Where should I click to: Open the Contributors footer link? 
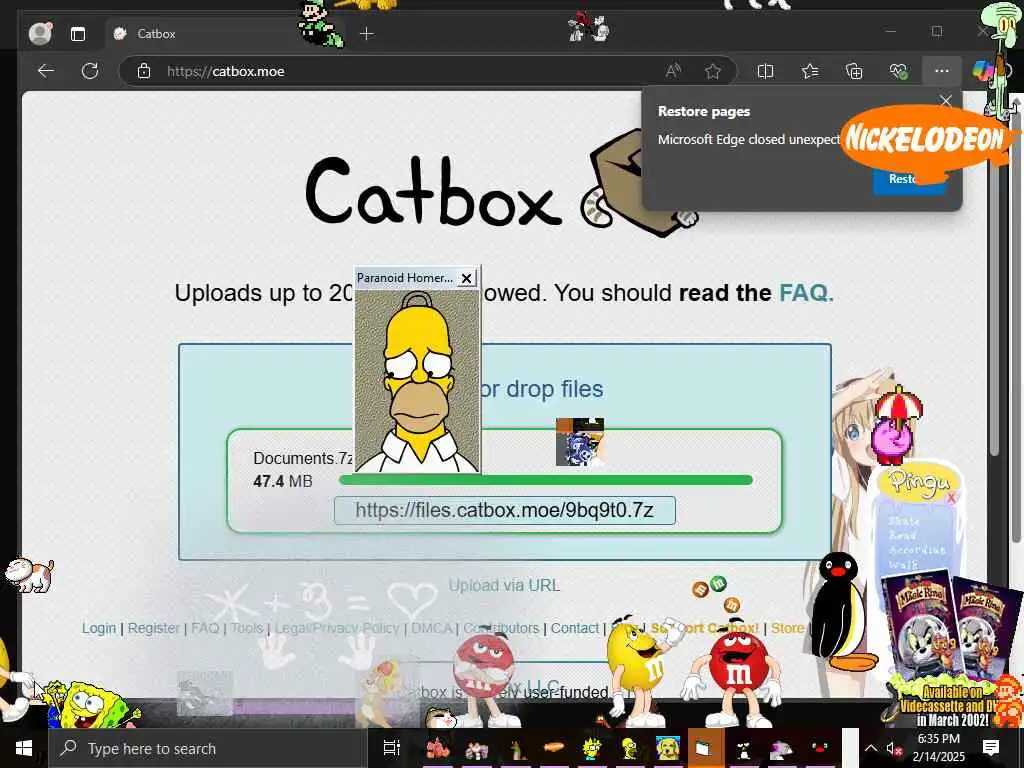[x=501, y=628]
